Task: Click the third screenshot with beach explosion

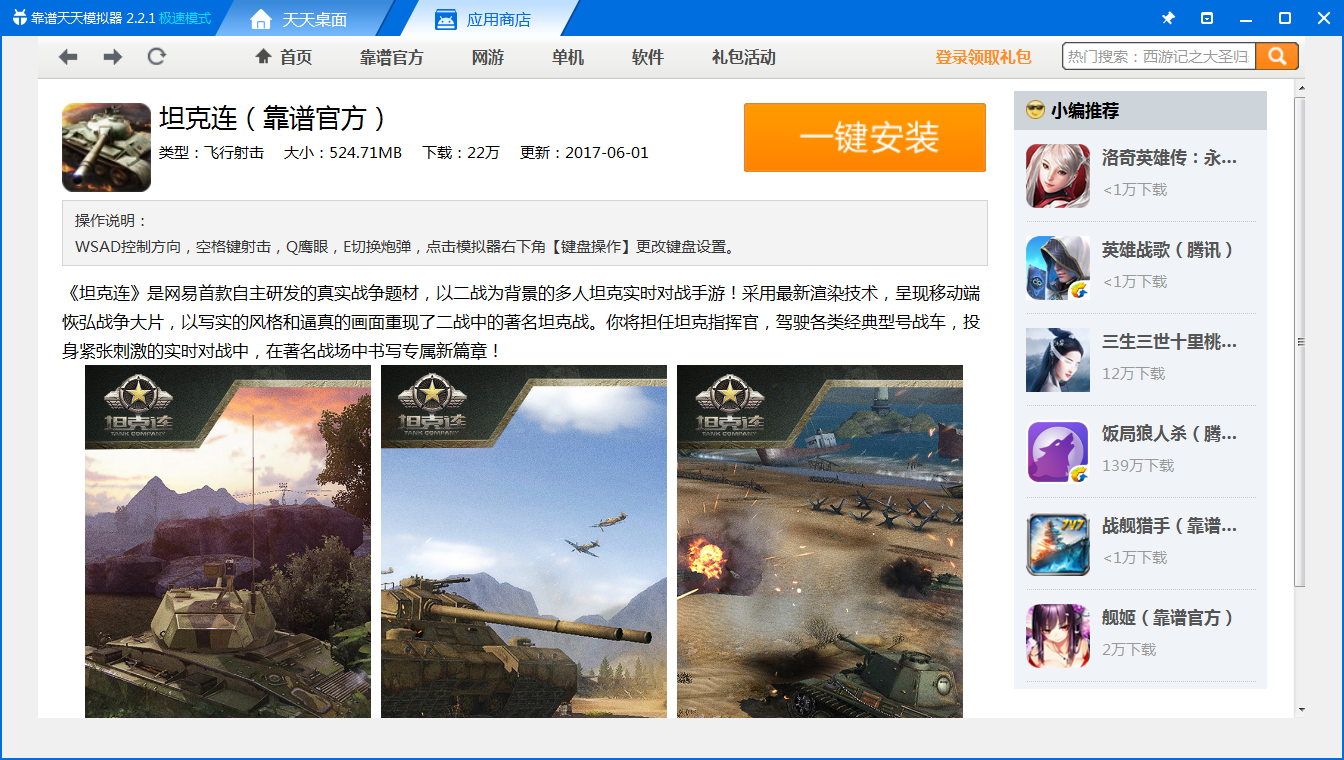Action: [820, 541]
